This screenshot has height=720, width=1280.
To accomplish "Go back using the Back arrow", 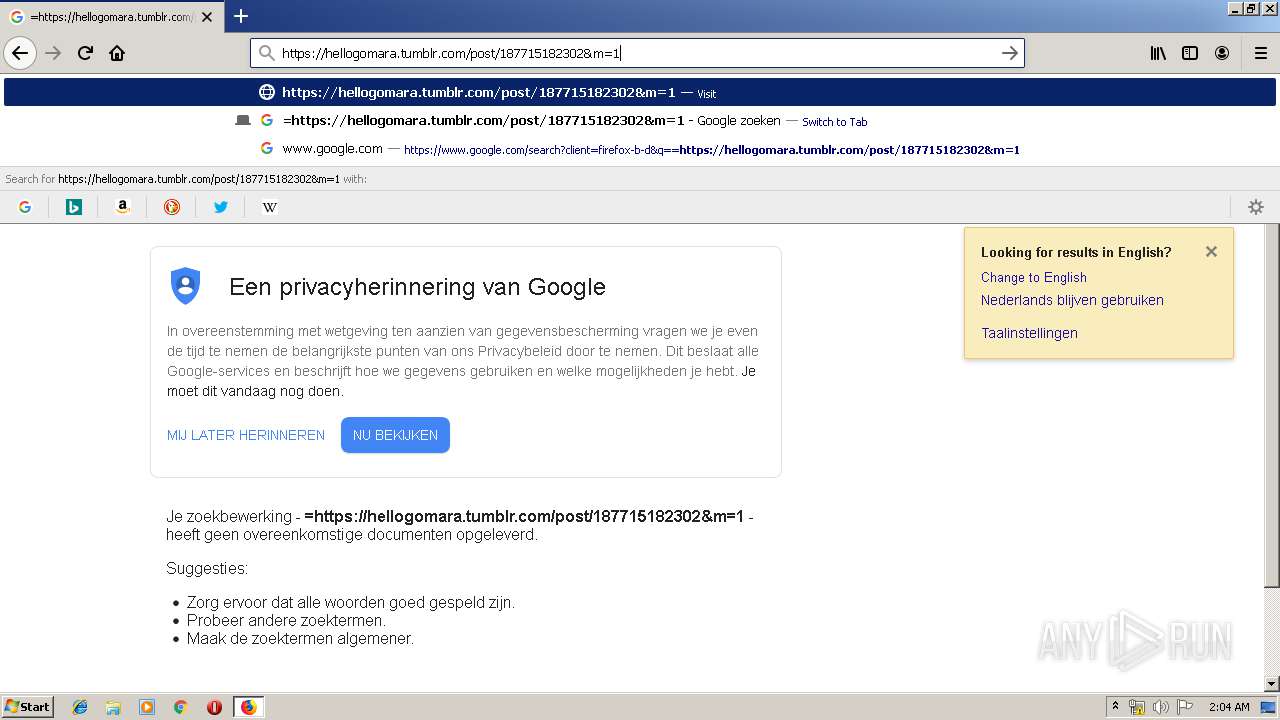I will click(x=20, y=53).
